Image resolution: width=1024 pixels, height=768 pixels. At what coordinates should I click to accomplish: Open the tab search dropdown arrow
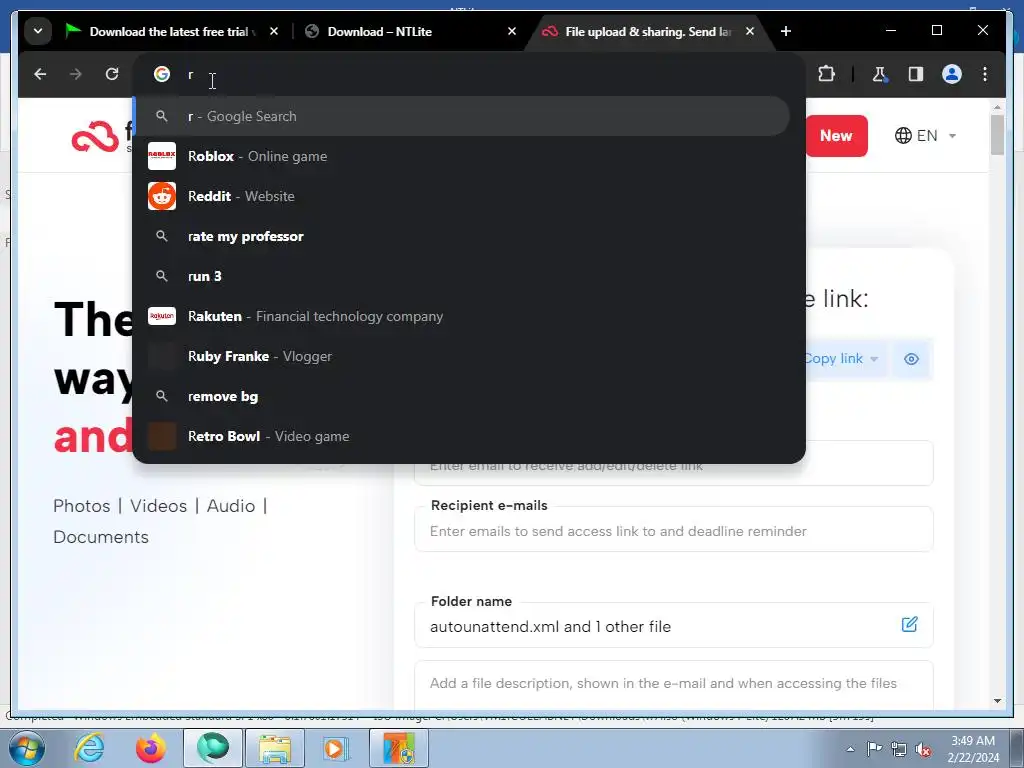38,31
